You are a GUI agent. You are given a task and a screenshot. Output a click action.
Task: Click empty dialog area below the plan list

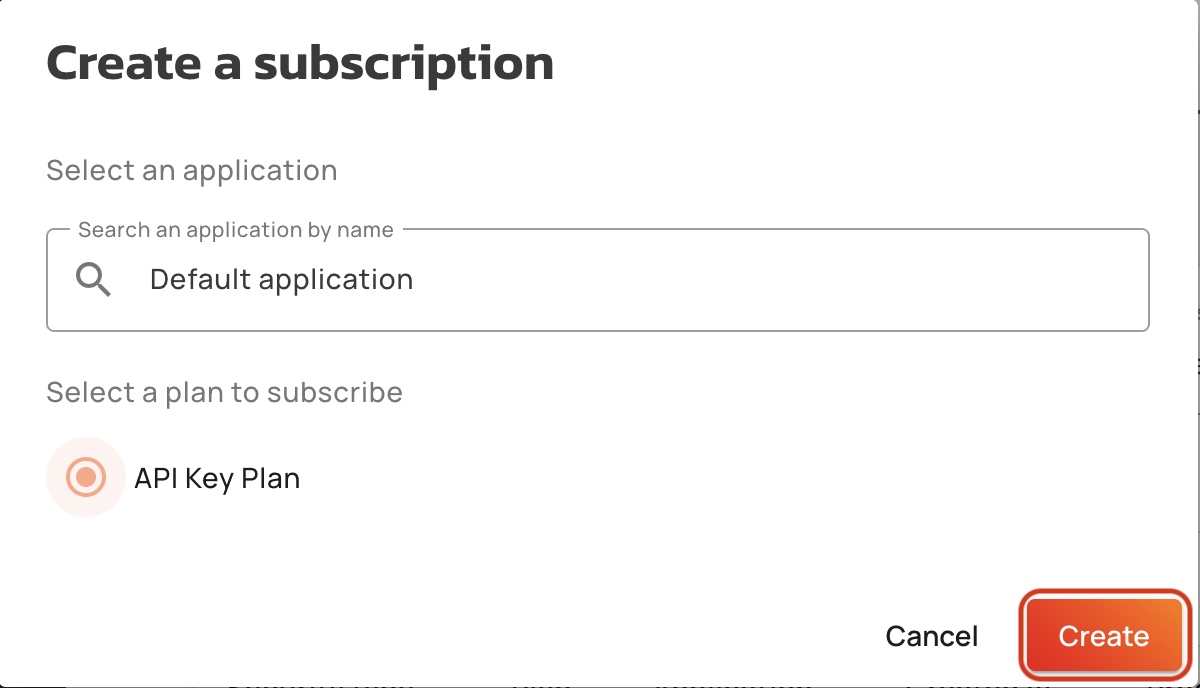coord(500,560)
